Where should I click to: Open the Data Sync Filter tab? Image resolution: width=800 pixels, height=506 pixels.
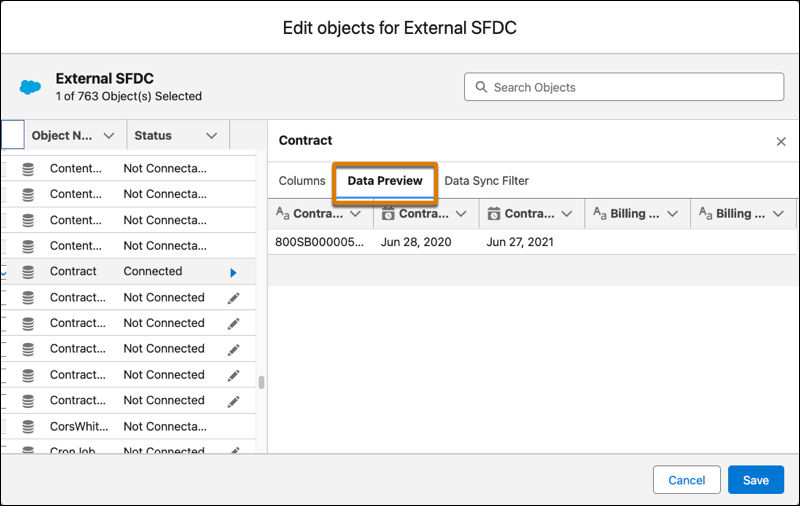coord(486,181)
